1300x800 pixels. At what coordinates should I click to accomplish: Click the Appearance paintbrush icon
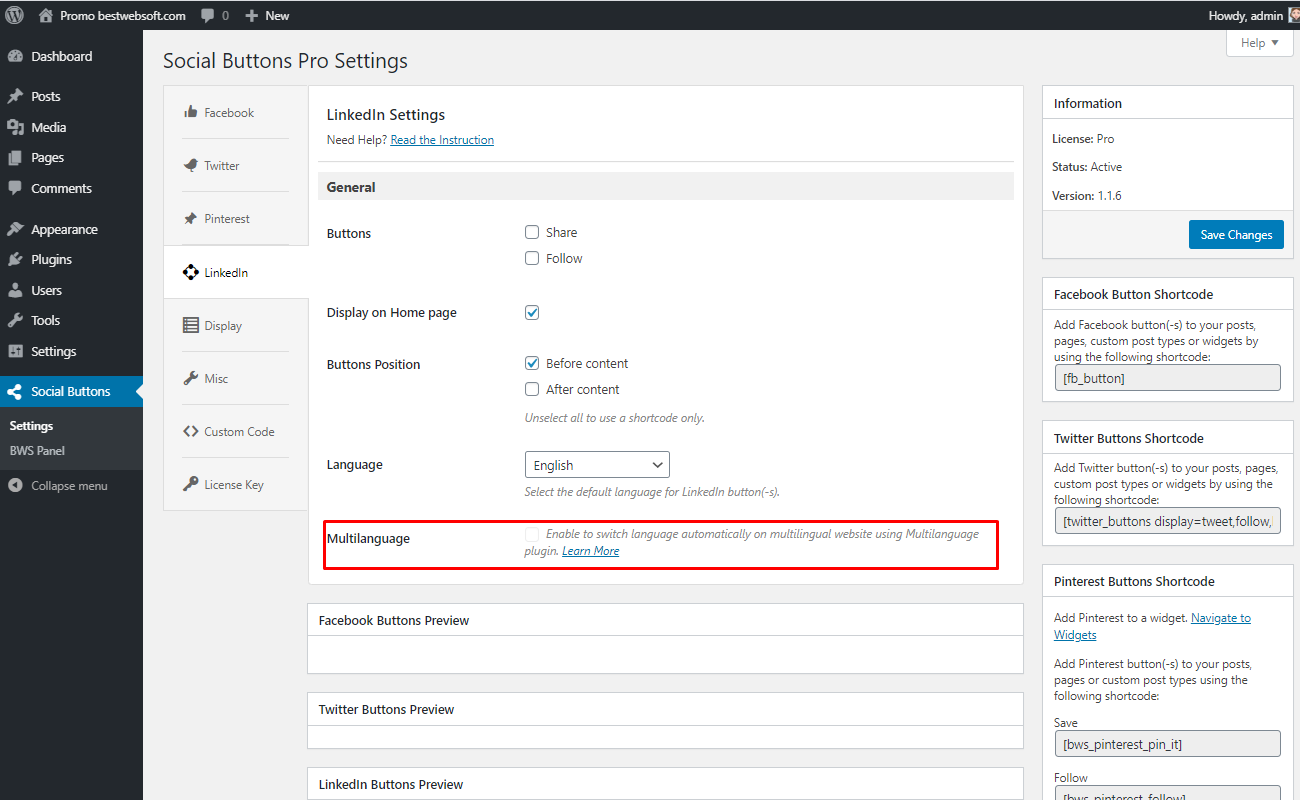pyautogui.click(x=15, y=229)
